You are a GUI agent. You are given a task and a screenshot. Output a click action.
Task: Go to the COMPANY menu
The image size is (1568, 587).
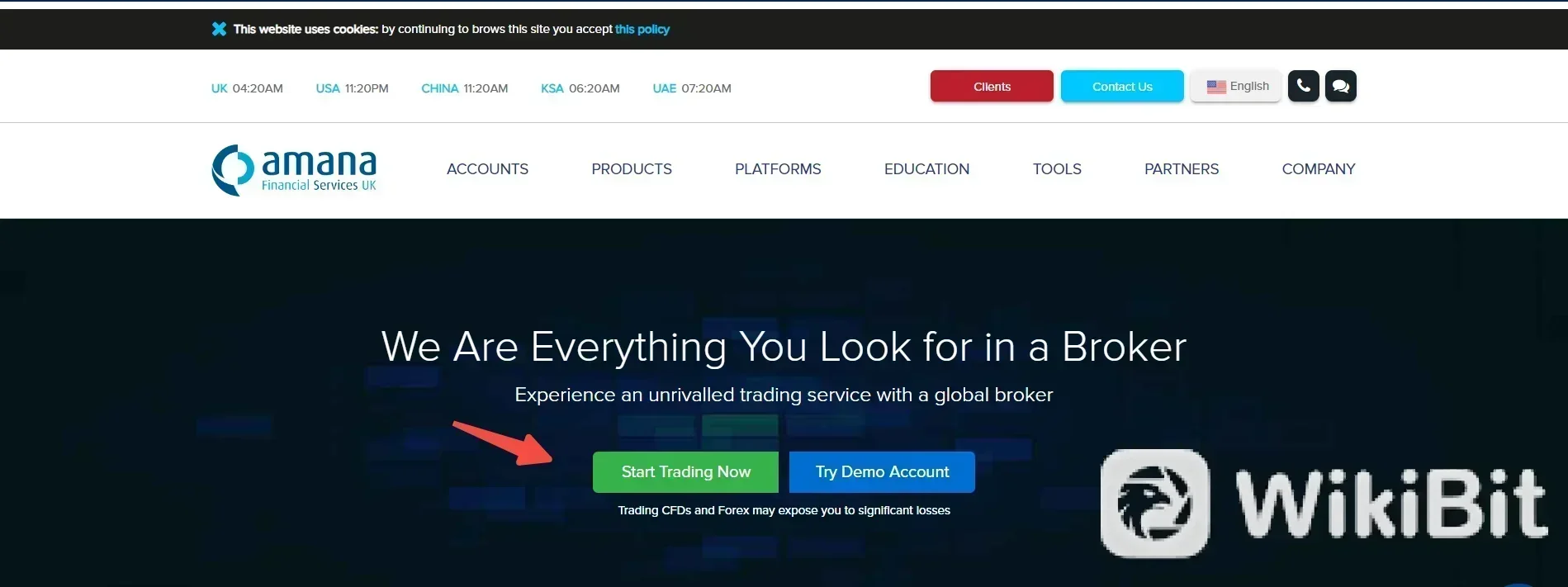tap(1318, 169)
